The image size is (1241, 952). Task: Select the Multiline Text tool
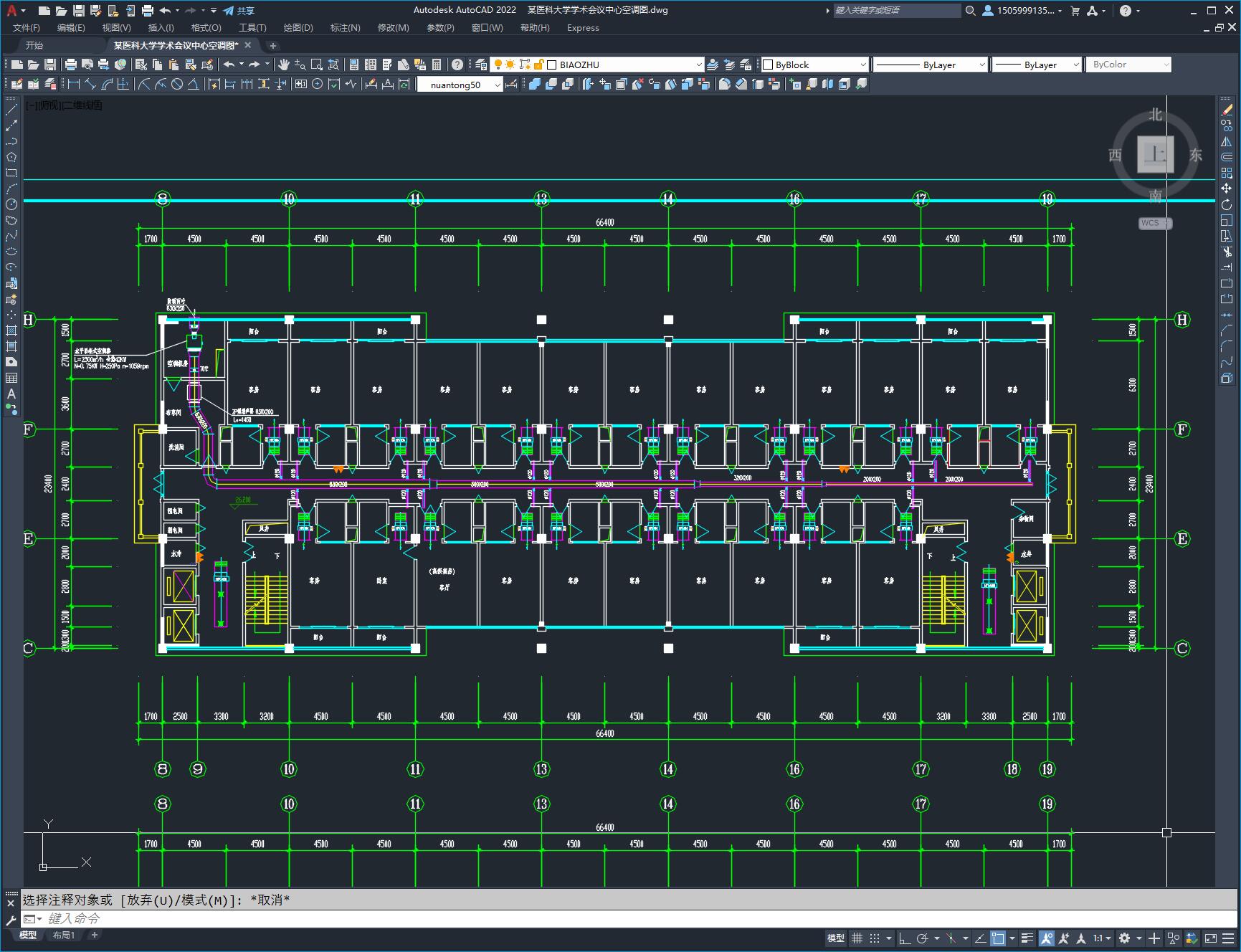pyautogui.click(x=11, y=394)
